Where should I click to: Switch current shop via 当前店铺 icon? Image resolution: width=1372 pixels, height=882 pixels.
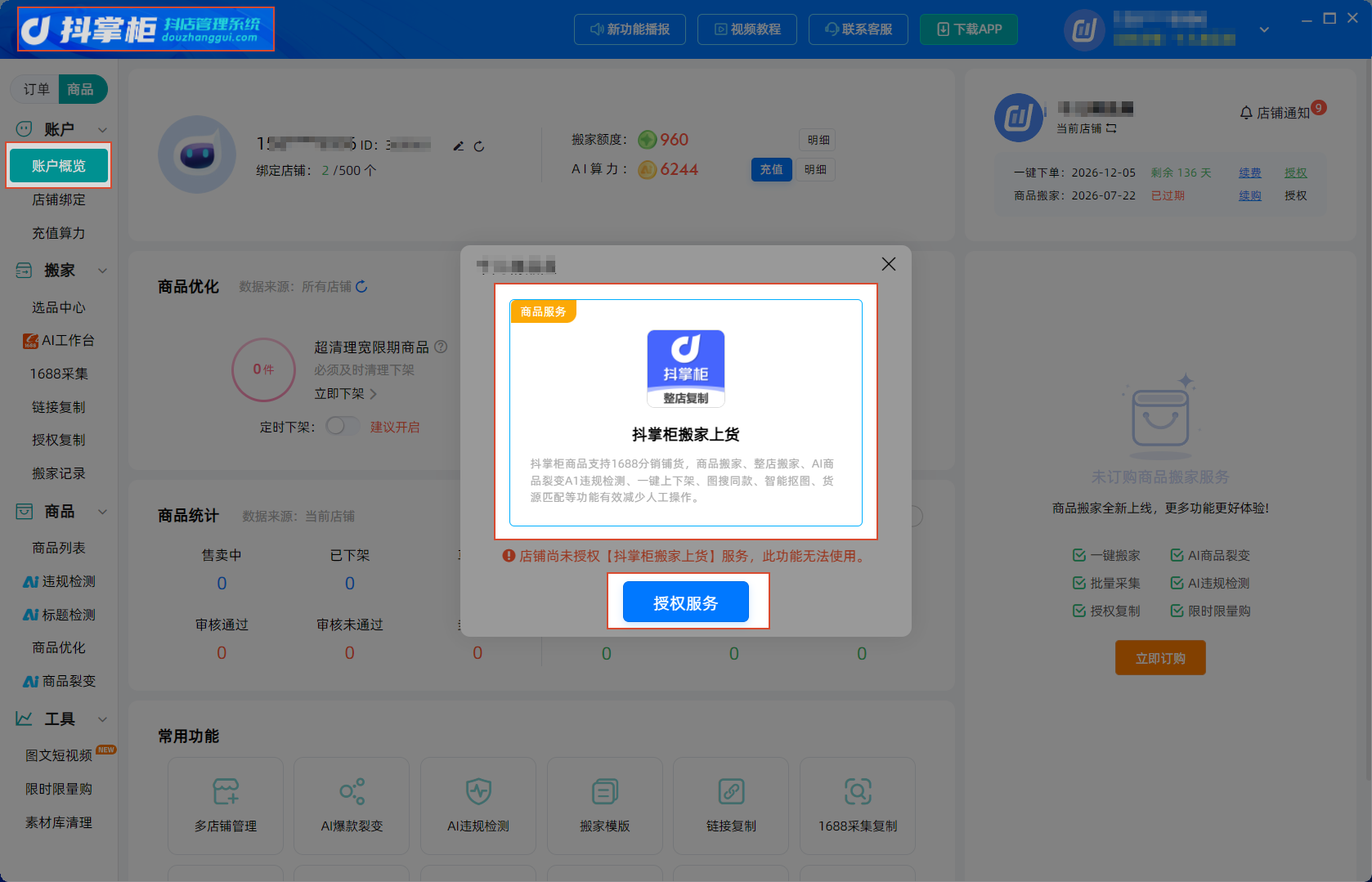pos(1111,128)
